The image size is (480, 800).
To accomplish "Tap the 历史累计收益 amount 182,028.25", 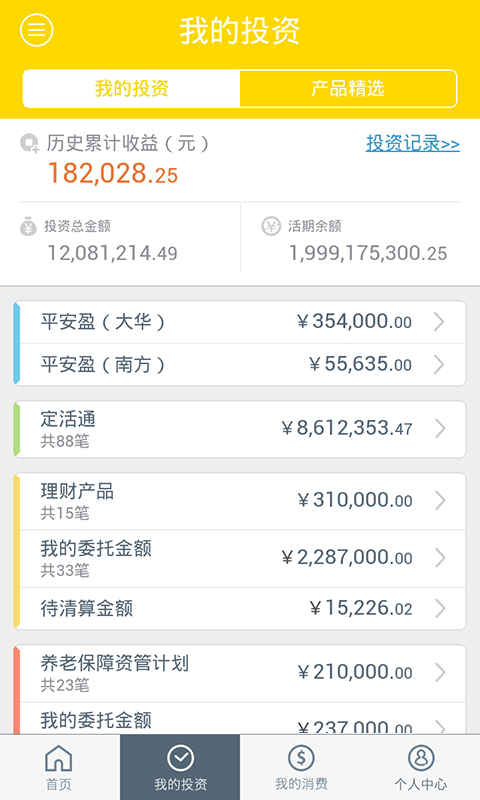I will pyautogui.click(x=113, y=173).
